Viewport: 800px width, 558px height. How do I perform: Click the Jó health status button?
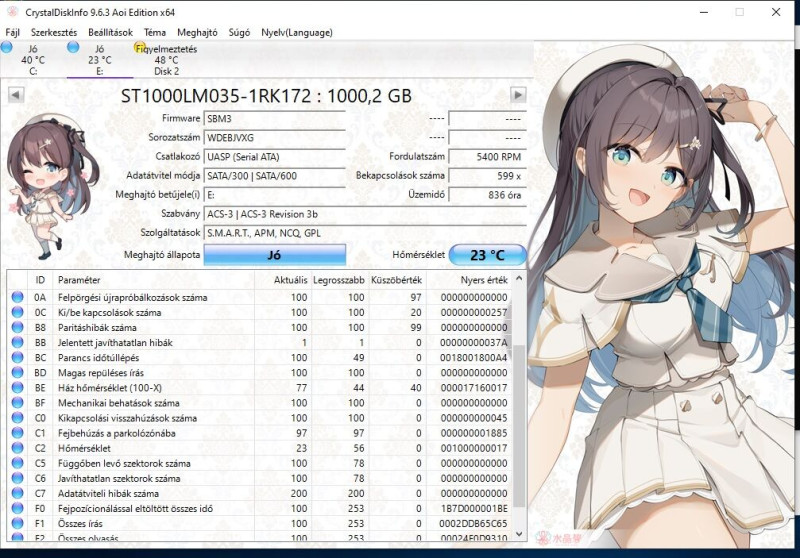point(274,255)
